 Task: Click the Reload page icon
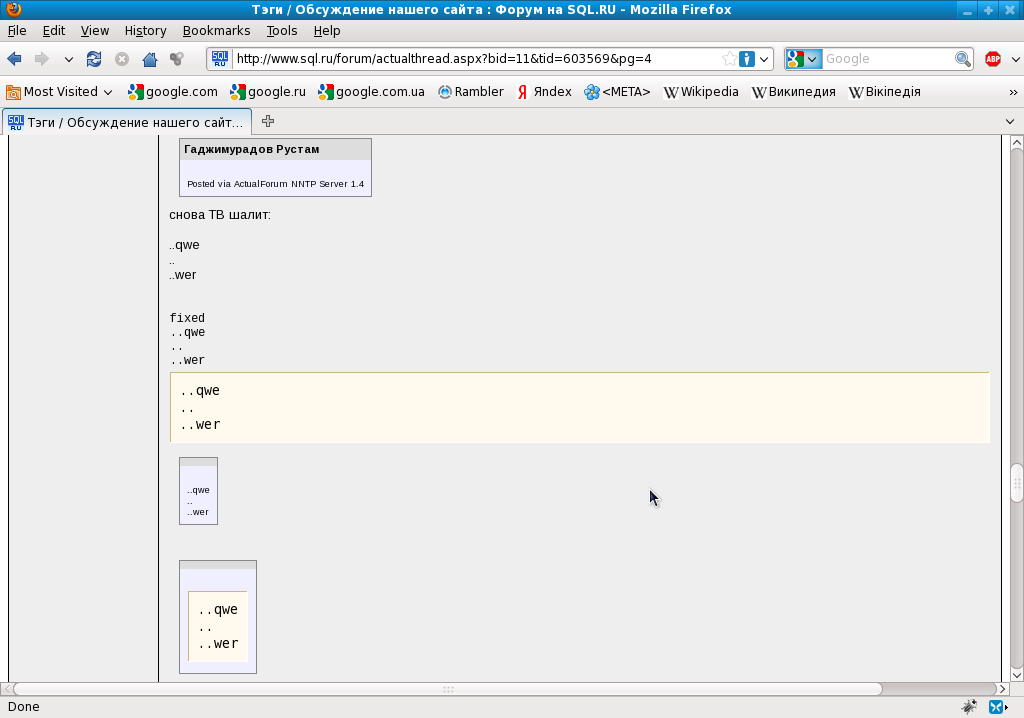click(94, 59)
